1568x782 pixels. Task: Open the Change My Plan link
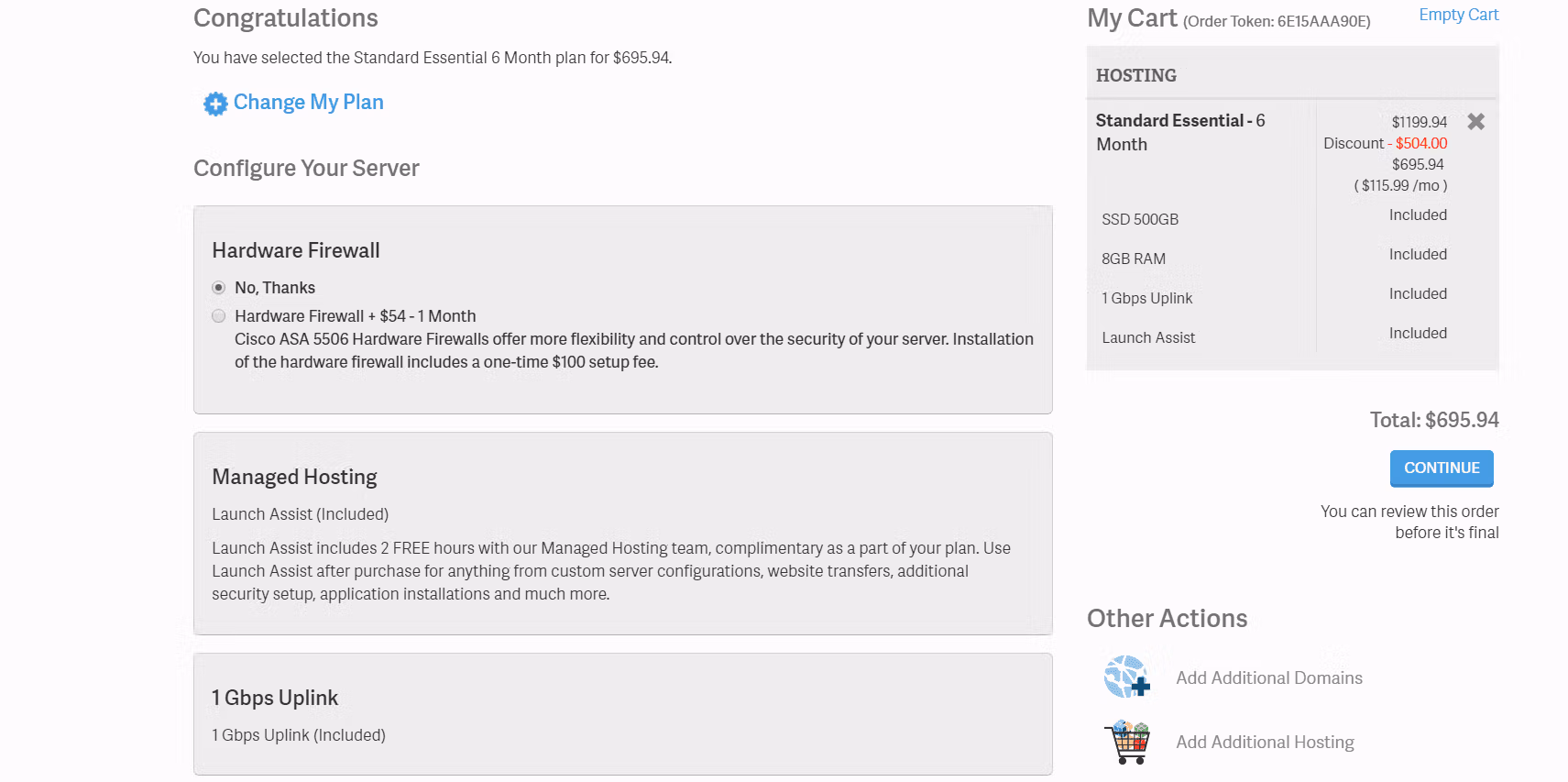[308, 102]
